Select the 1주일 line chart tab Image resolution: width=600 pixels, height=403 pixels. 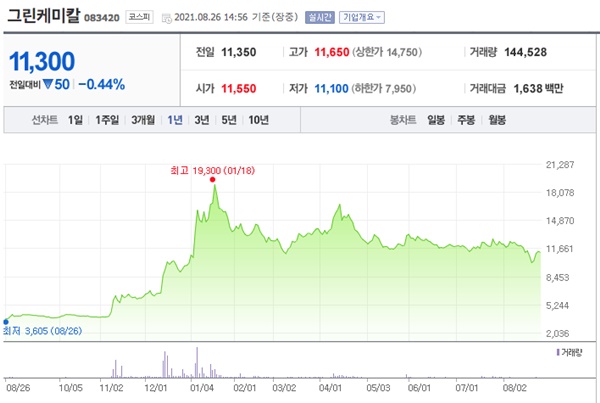coord(107,120)
